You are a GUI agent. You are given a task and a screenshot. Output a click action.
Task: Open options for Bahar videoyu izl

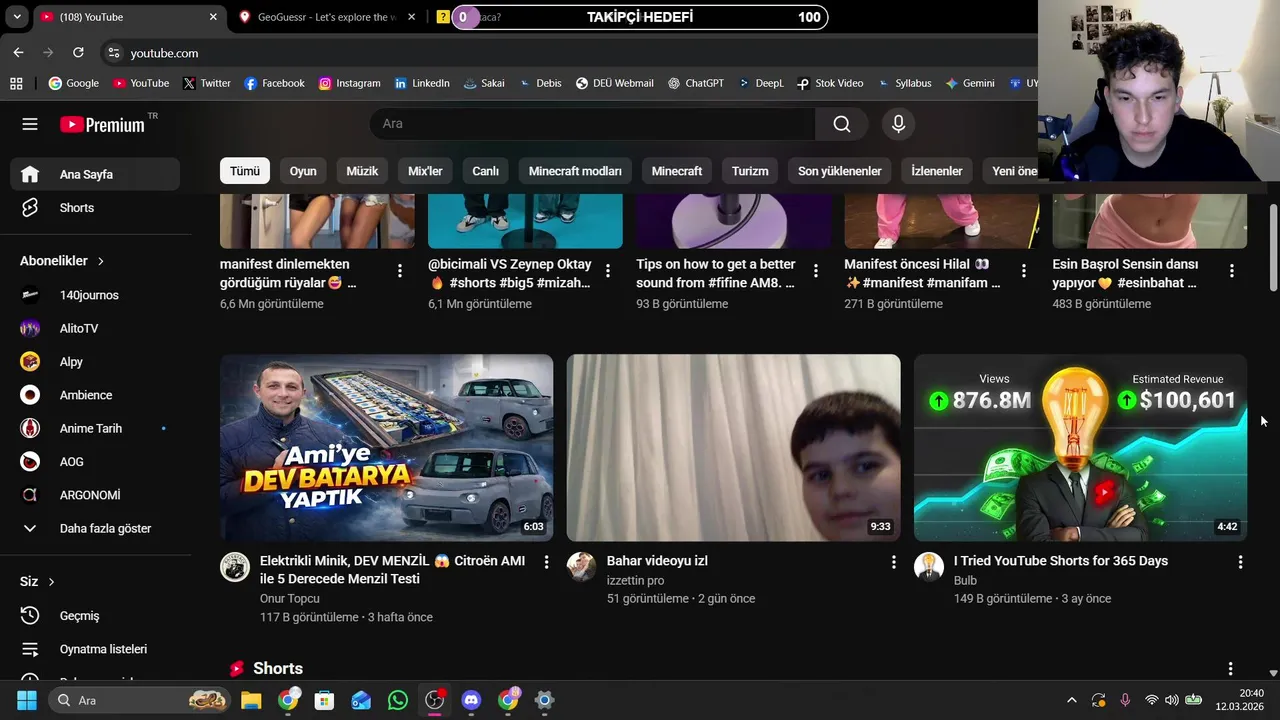pos(894,562)
